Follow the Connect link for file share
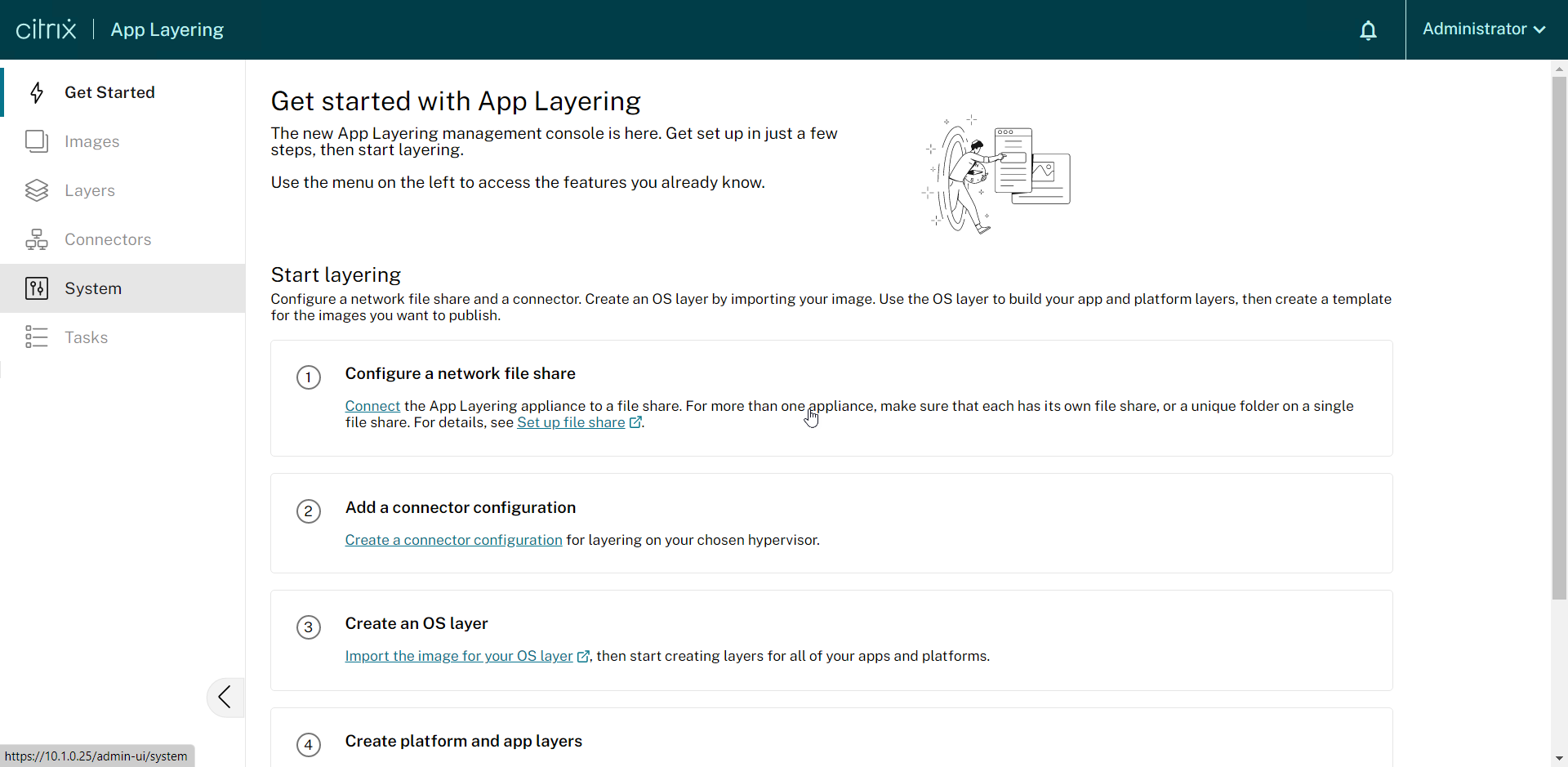Viewport: 1568px width, 767px height. point(372,406)
